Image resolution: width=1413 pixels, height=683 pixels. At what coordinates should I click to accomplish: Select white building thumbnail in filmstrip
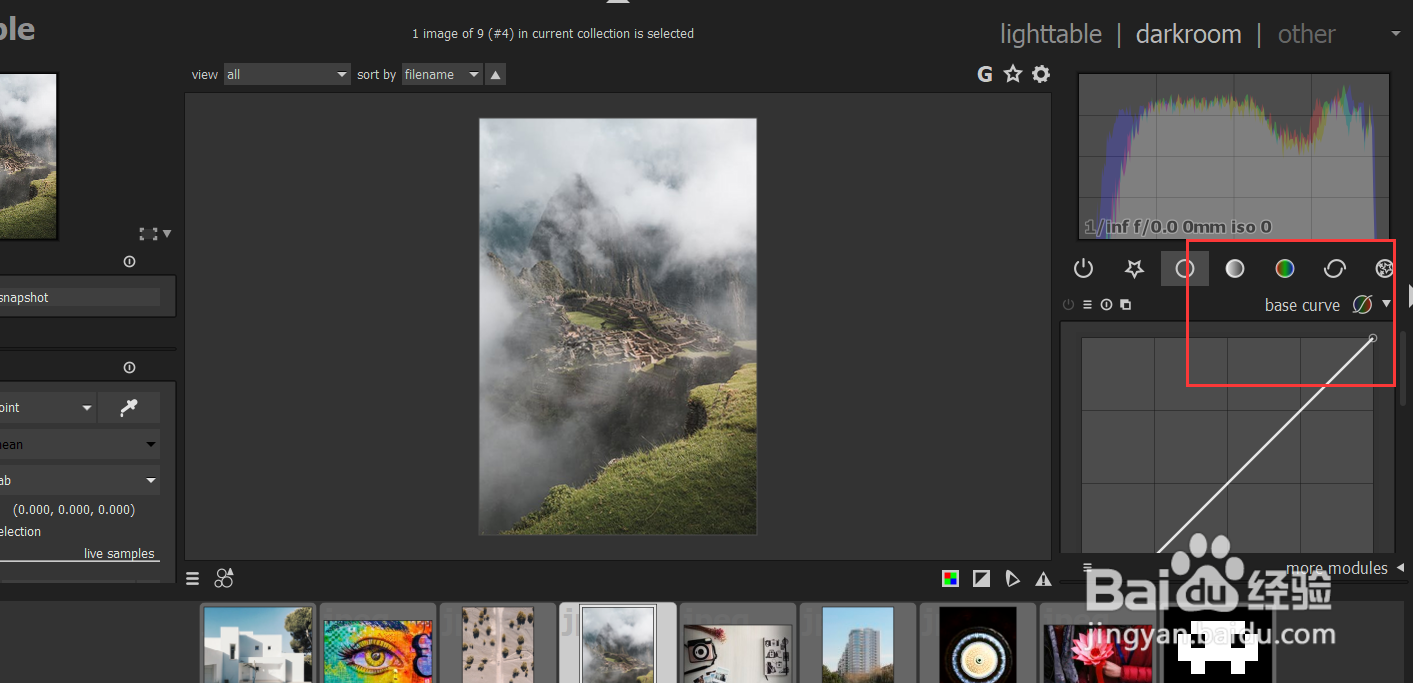tap(258, 645)
